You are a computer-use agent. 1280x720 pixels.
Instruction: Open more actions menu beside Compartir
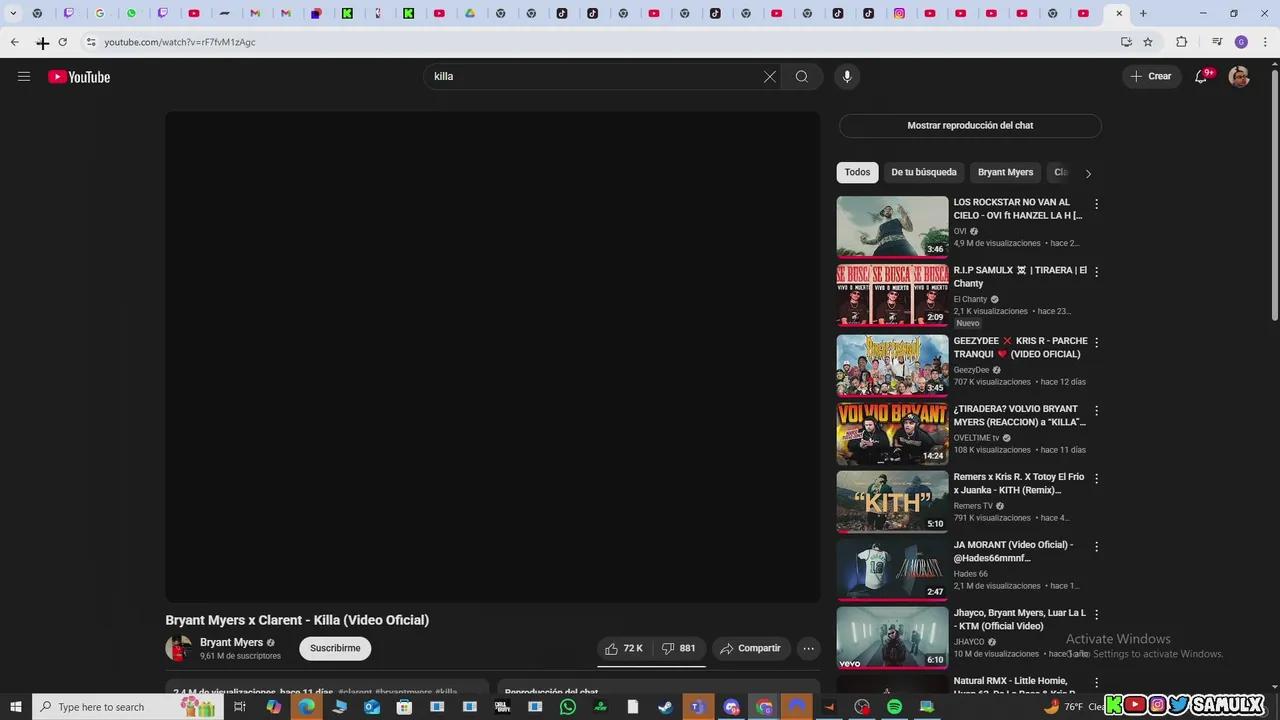point(808,648)
